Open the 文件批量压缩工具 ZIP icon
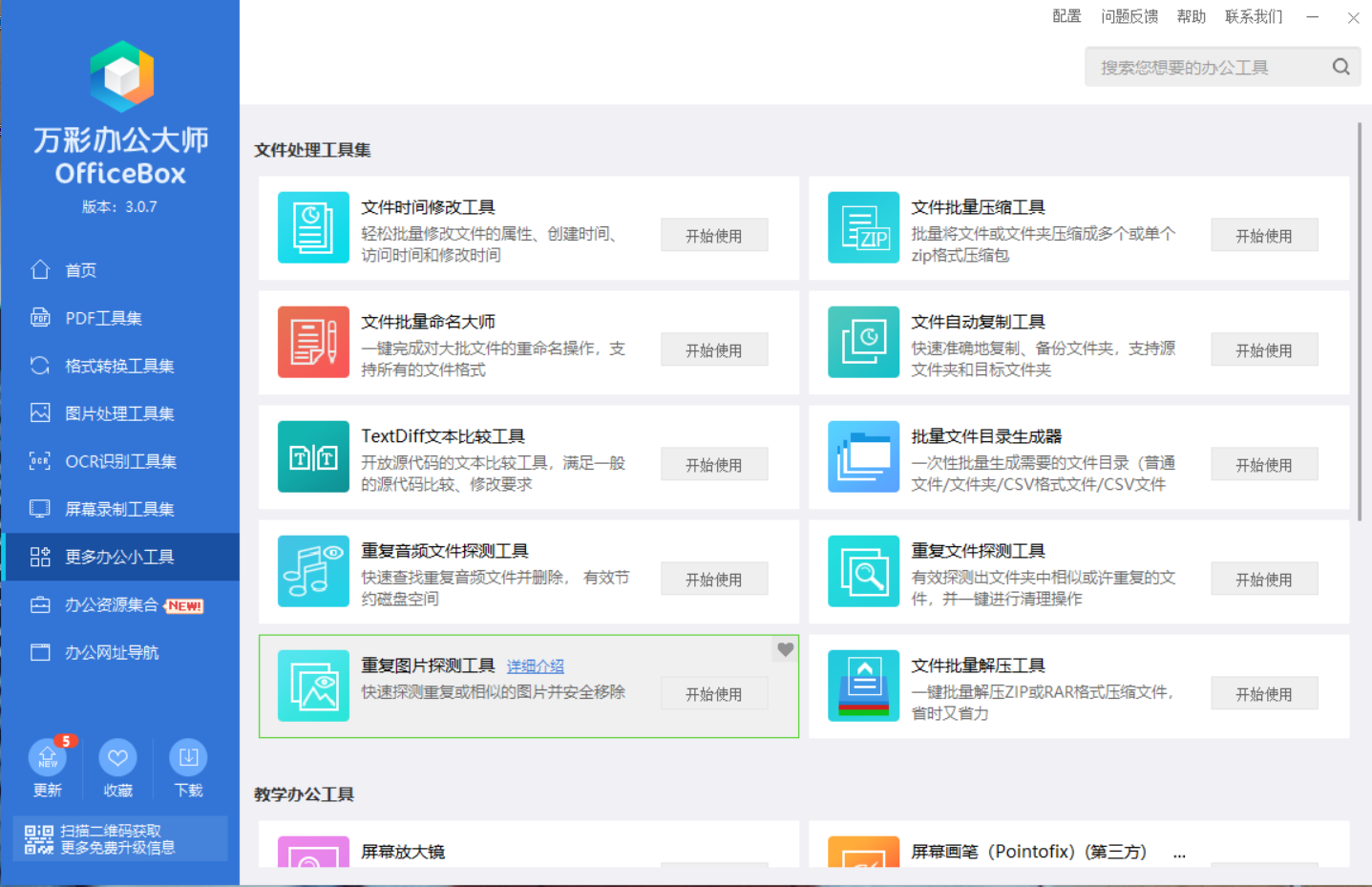1372x887 pixels. click(863, 227)
